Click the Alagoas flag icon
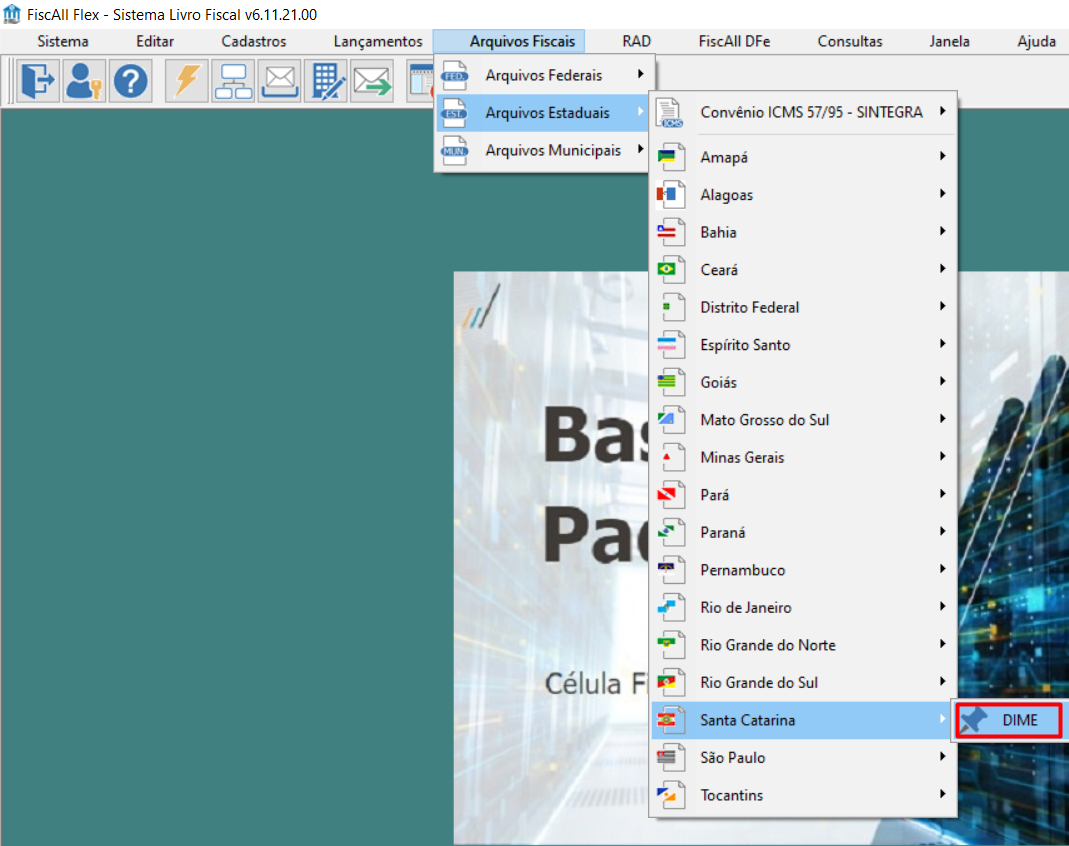This screenshot has height=846, width=1069. pyautogui.click(x=670, y=194)
